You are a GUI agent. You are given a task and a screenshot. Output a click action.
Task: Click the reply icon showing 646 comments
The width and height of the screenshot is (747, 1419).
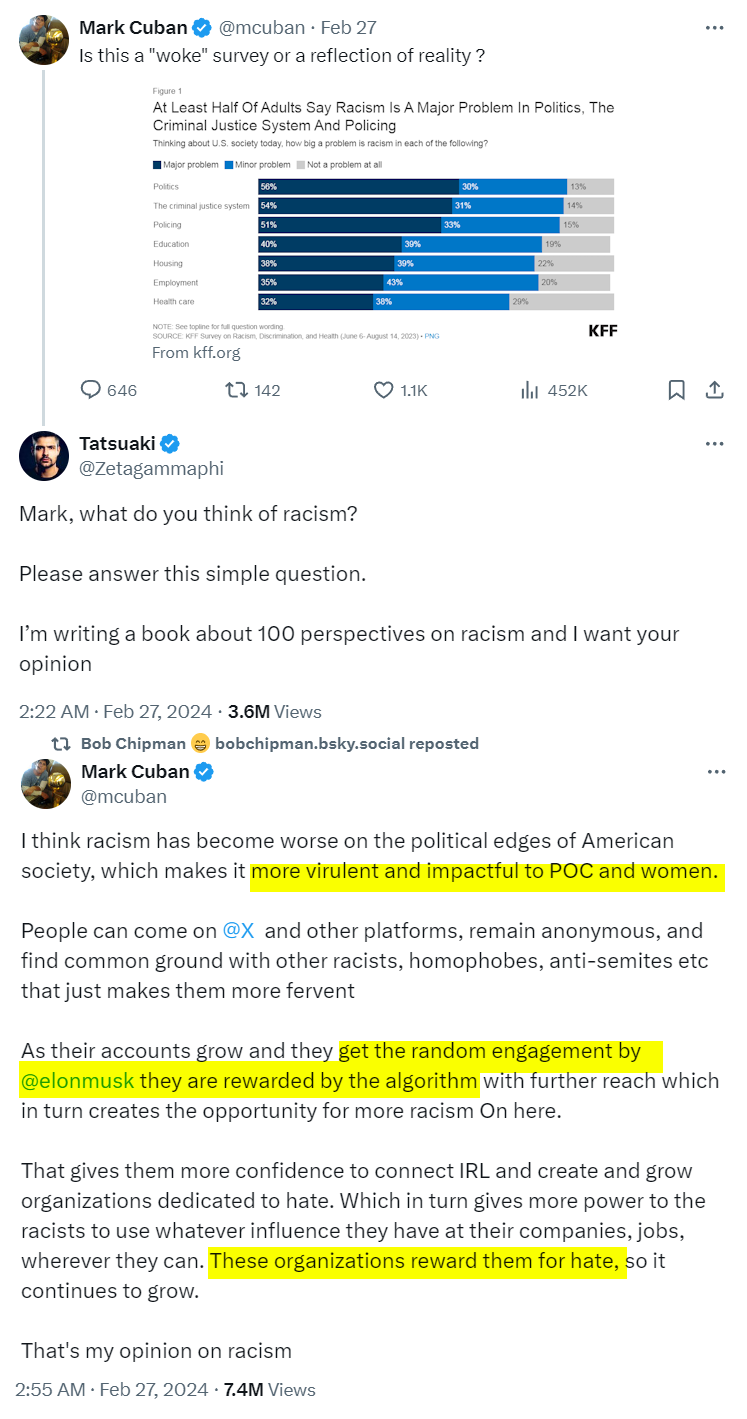click(91, 390)
